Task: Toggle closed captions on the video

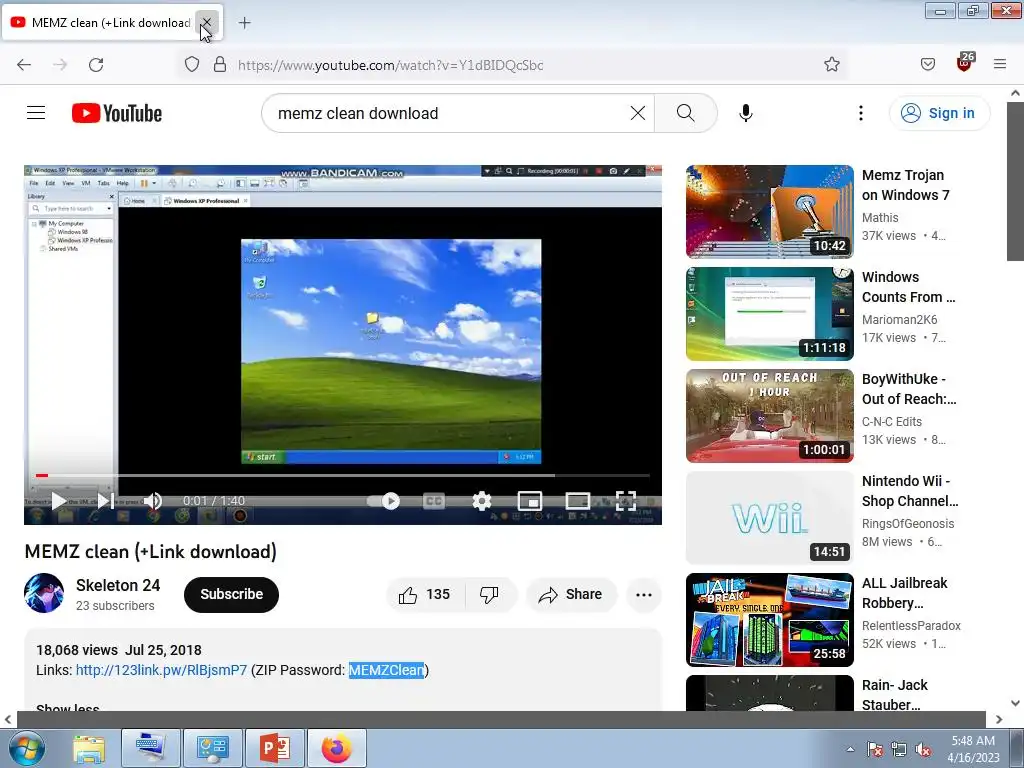Action: point(434,501)
